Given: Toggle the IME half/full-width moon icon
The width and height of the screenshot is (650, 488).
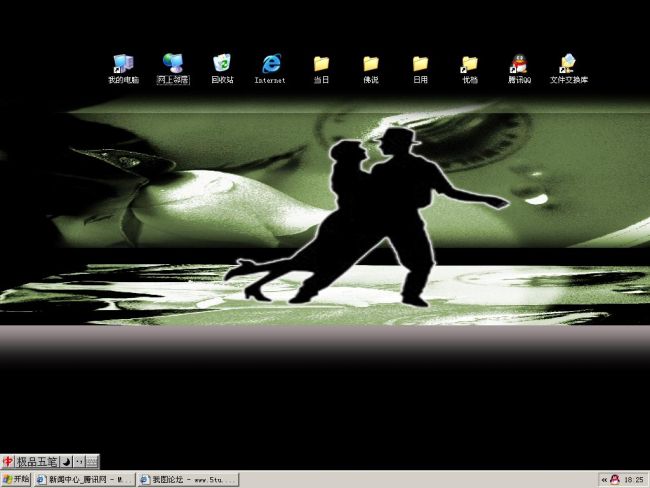Looking at the screenshot, I should pyautogui.click(x=66, y=462).
